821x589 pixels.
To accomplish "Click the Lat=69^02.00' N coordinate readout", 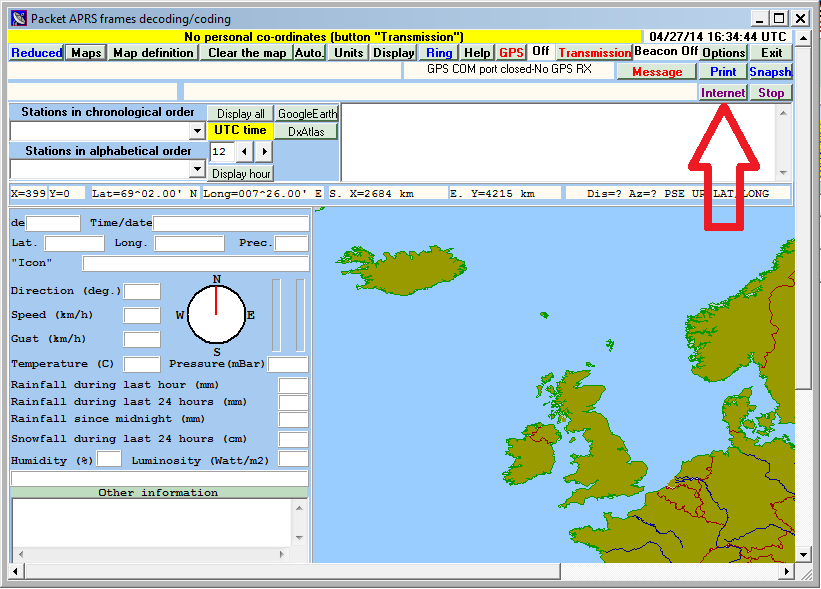I will (x=144, y=194).
